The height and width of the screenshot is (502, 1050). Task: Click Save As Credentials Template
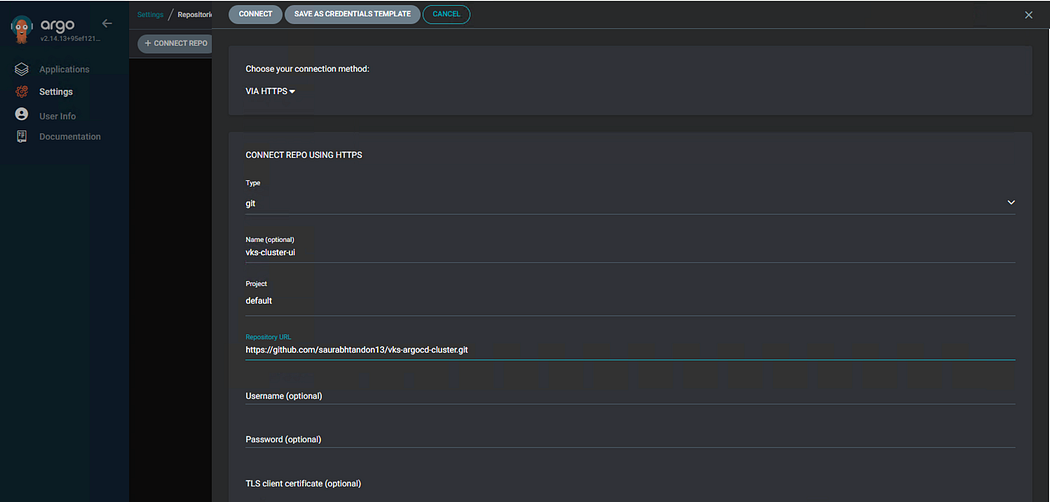(x=352, y=15)
